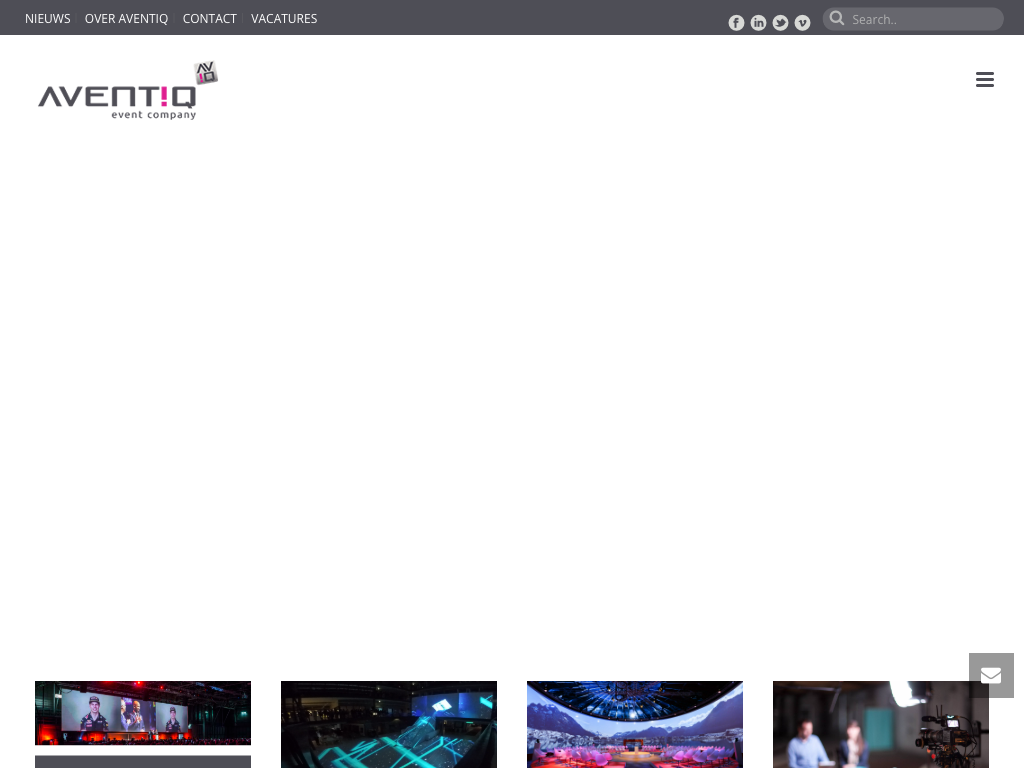The width and height of the screenshot is (1024, 768).
Task: Click the small AV IQ cube emblem
Action: pos(206,72)
